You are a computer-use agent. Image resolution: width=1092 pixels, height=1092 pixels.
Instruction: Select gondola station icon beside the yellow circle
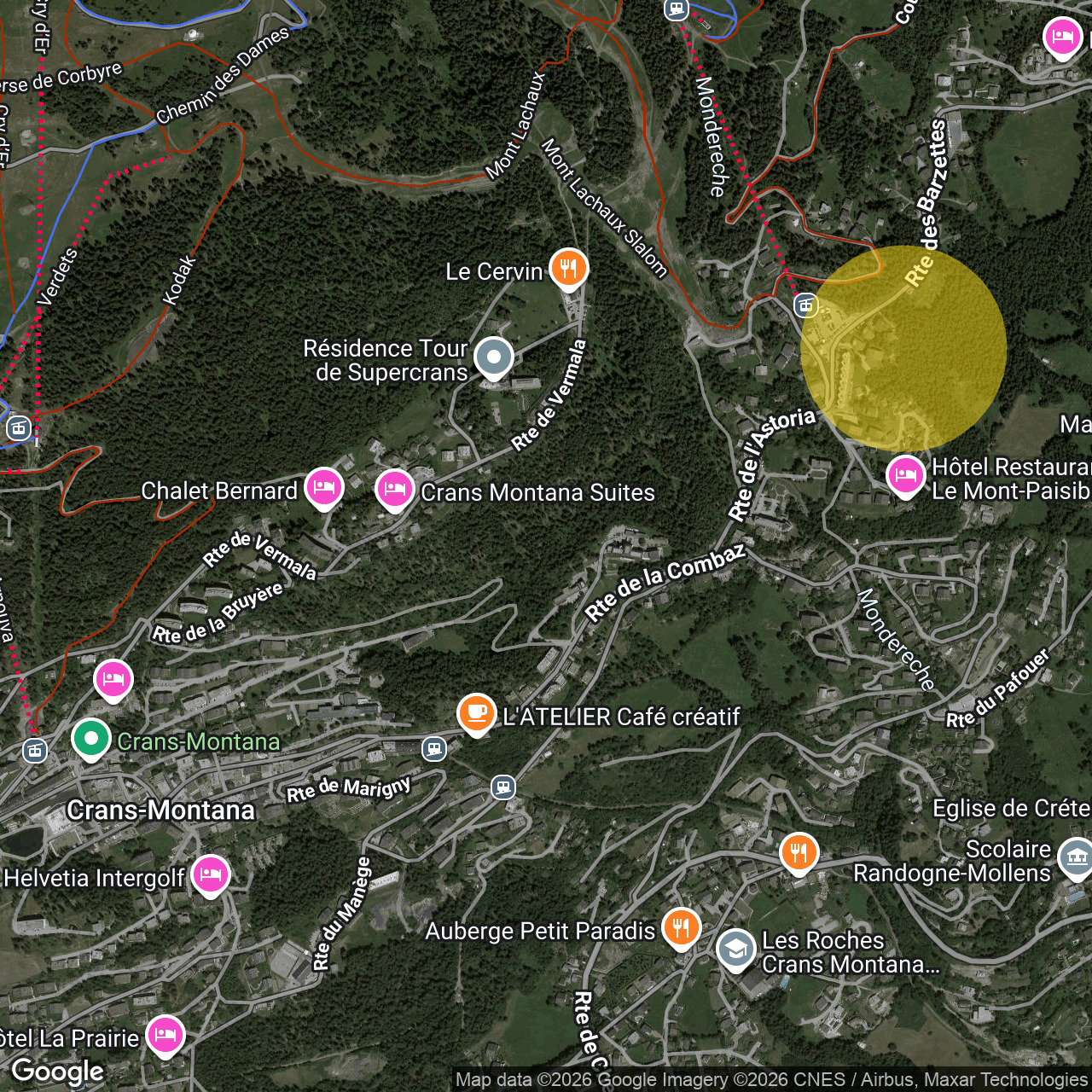(805, 305)
